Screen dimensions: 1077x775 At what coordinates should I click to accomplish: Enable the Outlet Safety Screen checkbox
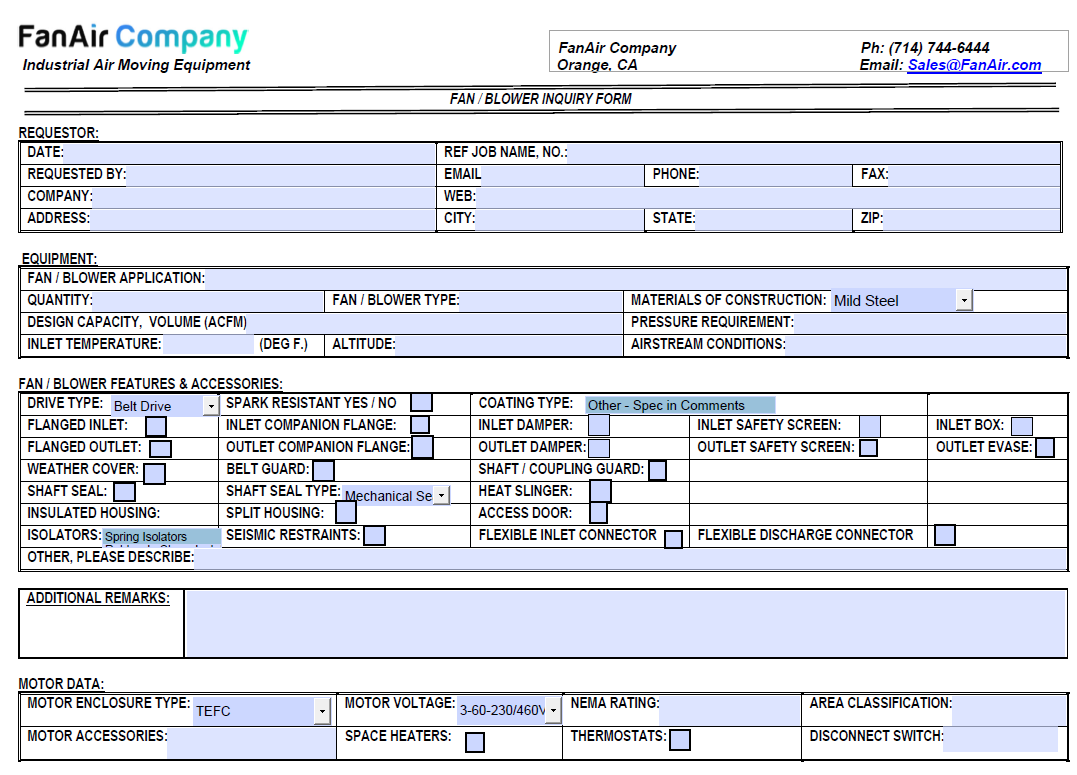click(x=869, y=448)
